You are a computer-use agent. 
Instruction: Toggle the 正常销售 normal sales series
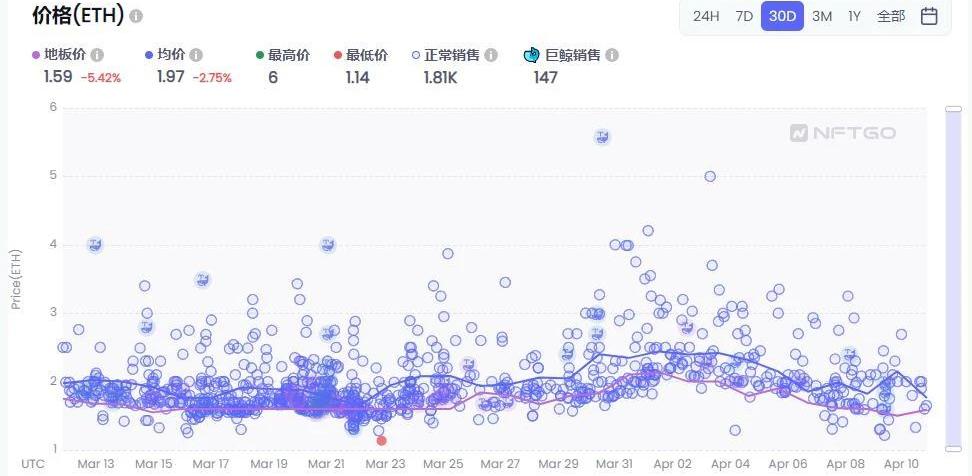(450, 56)
